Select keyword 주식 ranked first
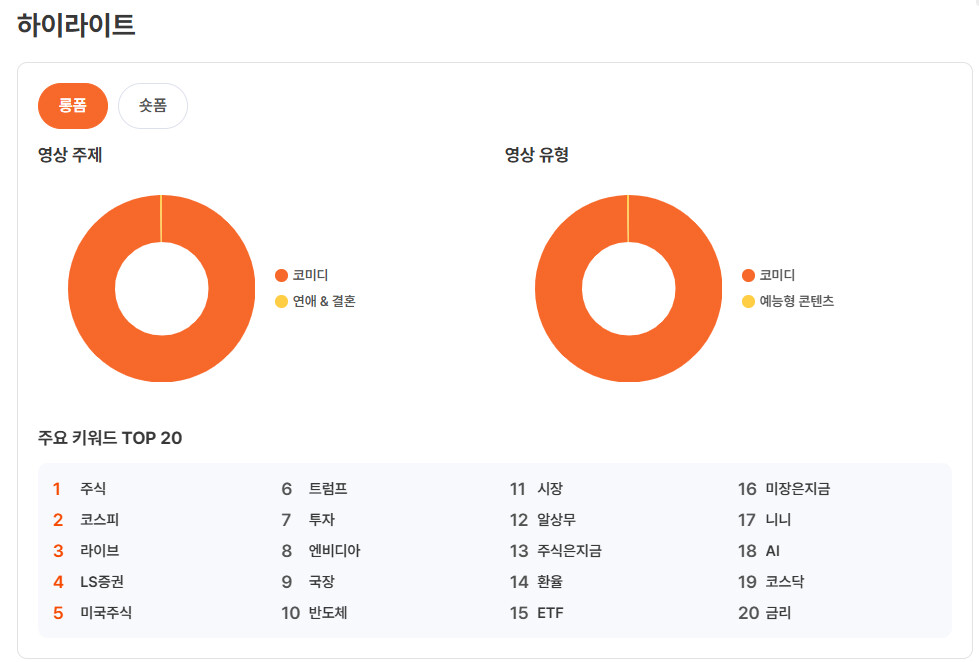 93,488
